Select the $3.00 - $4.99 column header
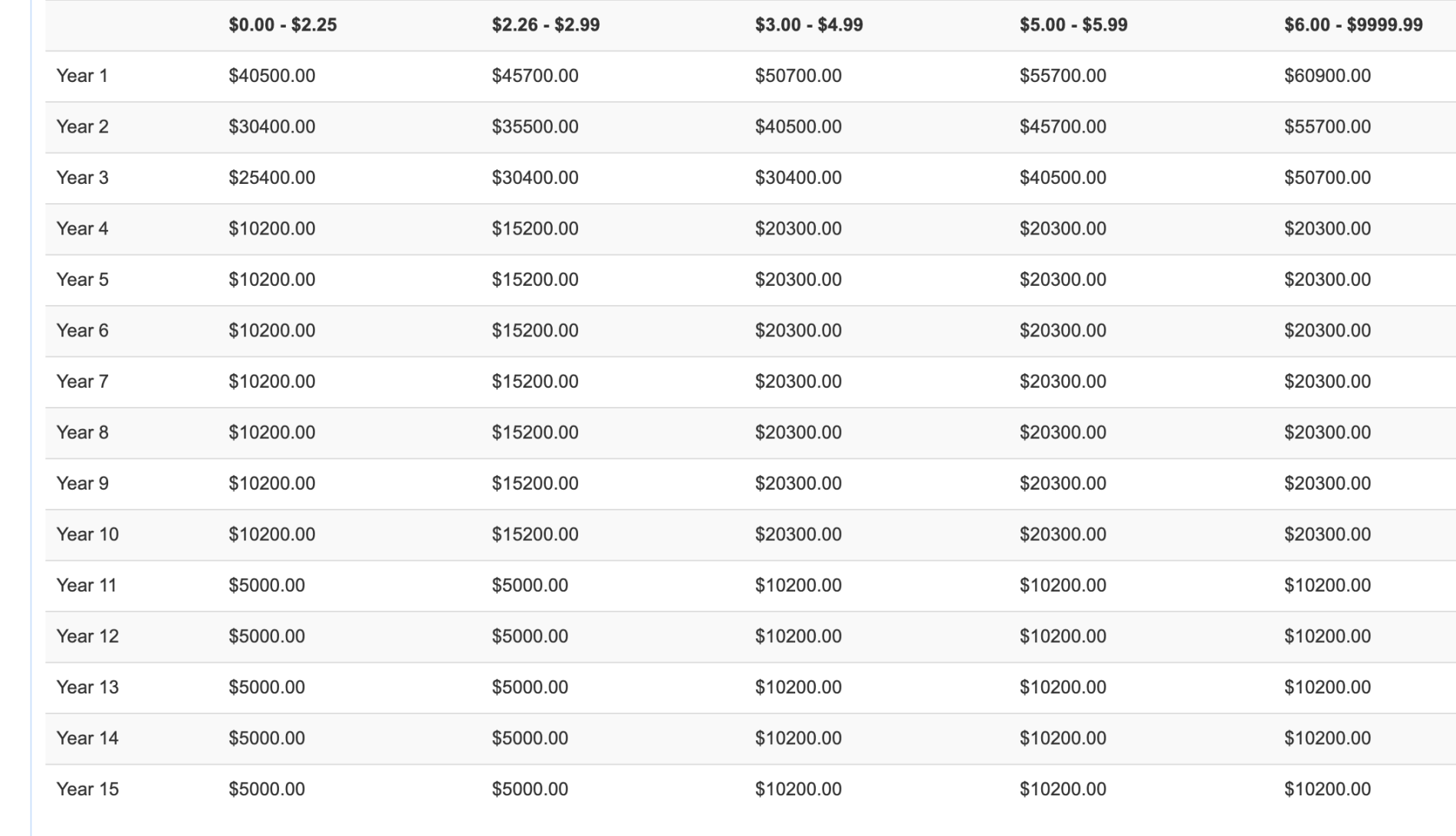Screen dimensions: 1456x836 click(x=809, y=25)
